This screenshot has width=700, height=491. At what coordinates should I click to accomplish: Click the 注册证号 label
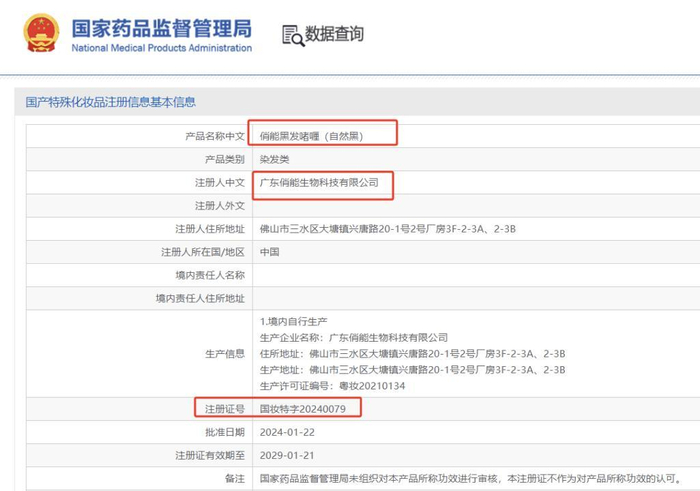click(225, 409)
